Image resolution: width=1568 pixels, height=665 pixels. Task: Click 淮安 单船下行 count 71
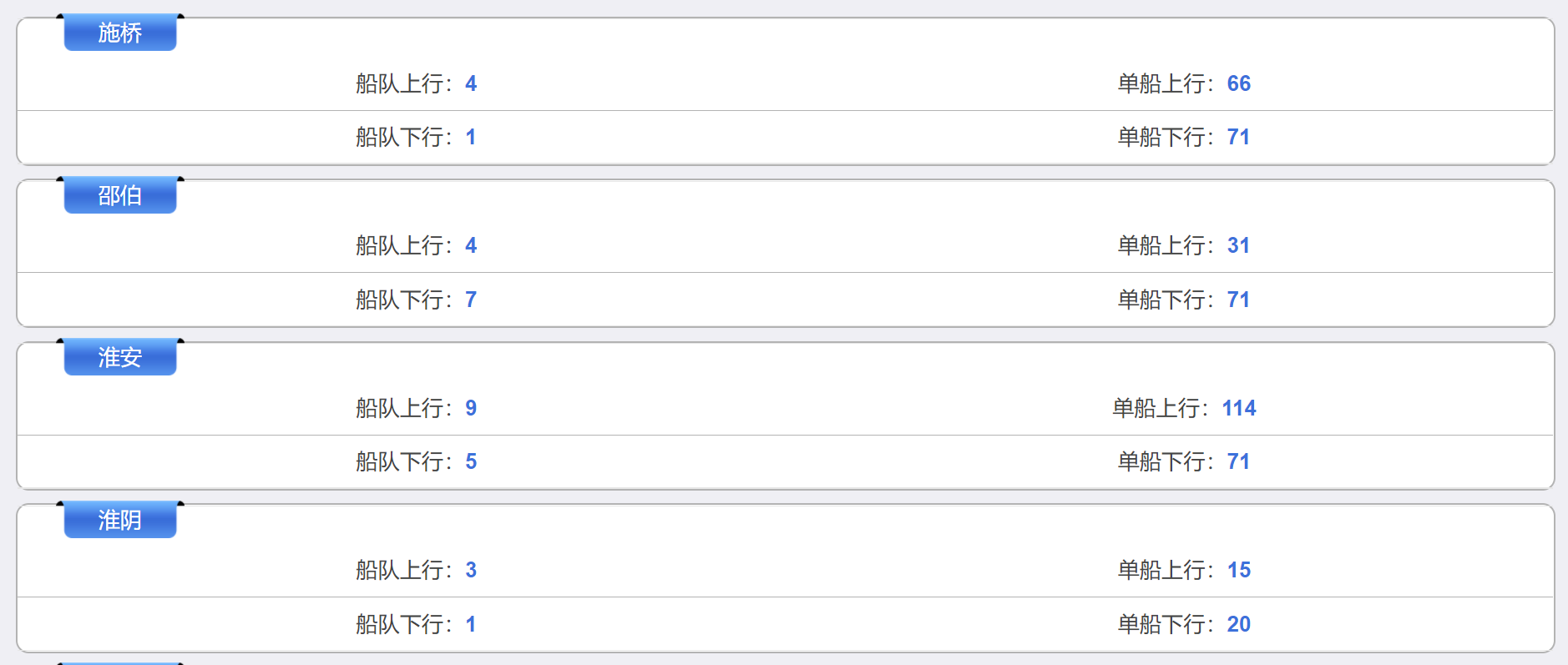[1239, 461]
